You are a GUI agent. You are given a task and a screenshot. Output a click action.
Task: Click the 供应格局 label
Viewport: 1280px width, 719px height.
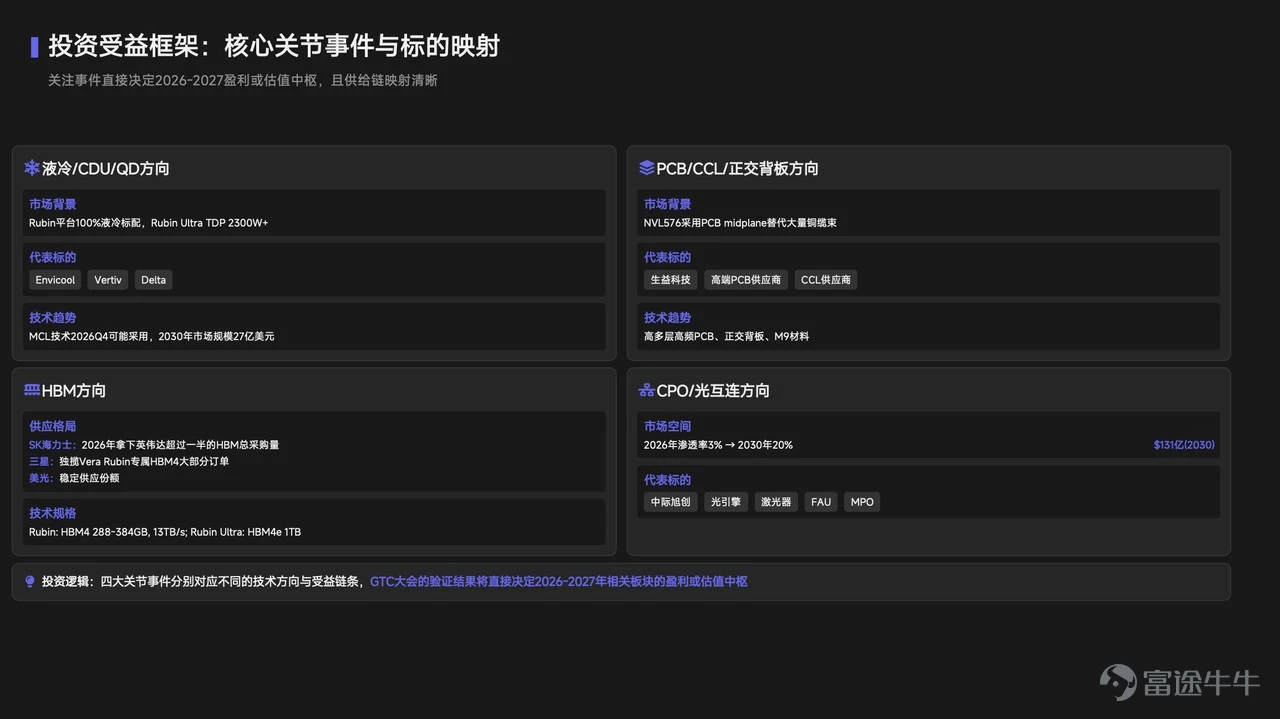point(52,426)
